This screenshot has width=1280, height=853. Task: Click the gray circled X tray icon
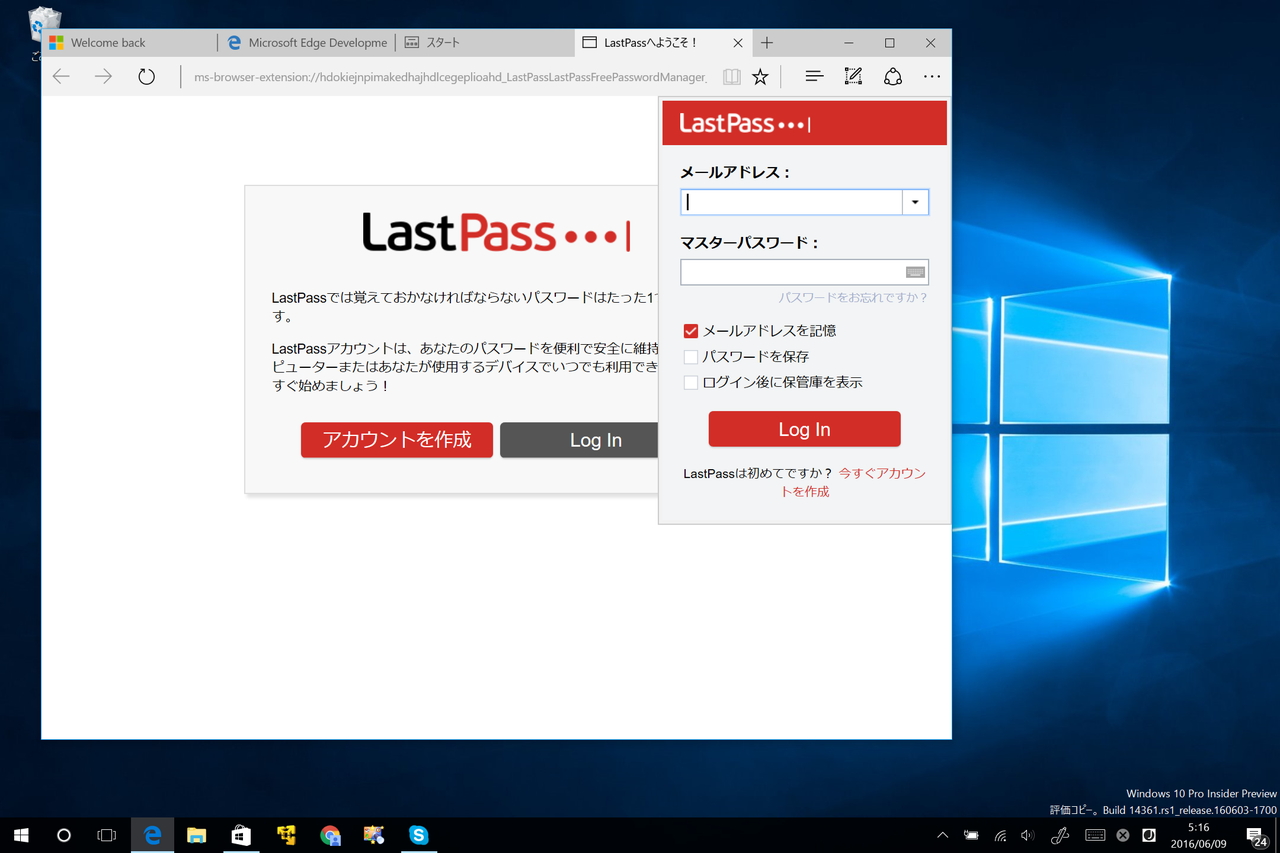(1123, 835)
